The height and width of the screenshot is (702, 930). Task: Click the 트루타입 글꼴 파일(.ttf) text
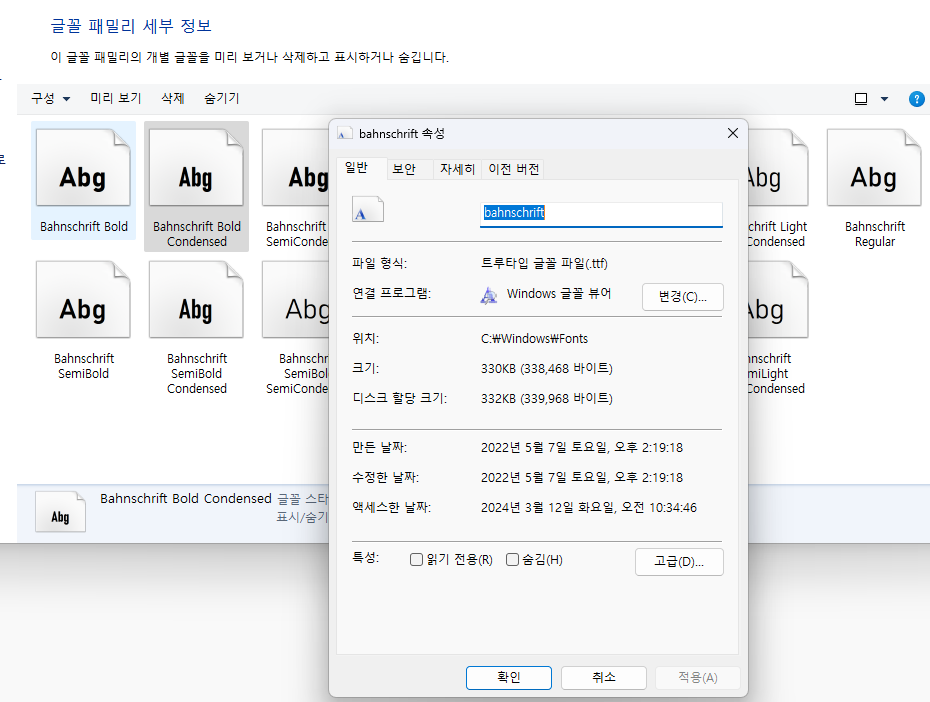544,263
